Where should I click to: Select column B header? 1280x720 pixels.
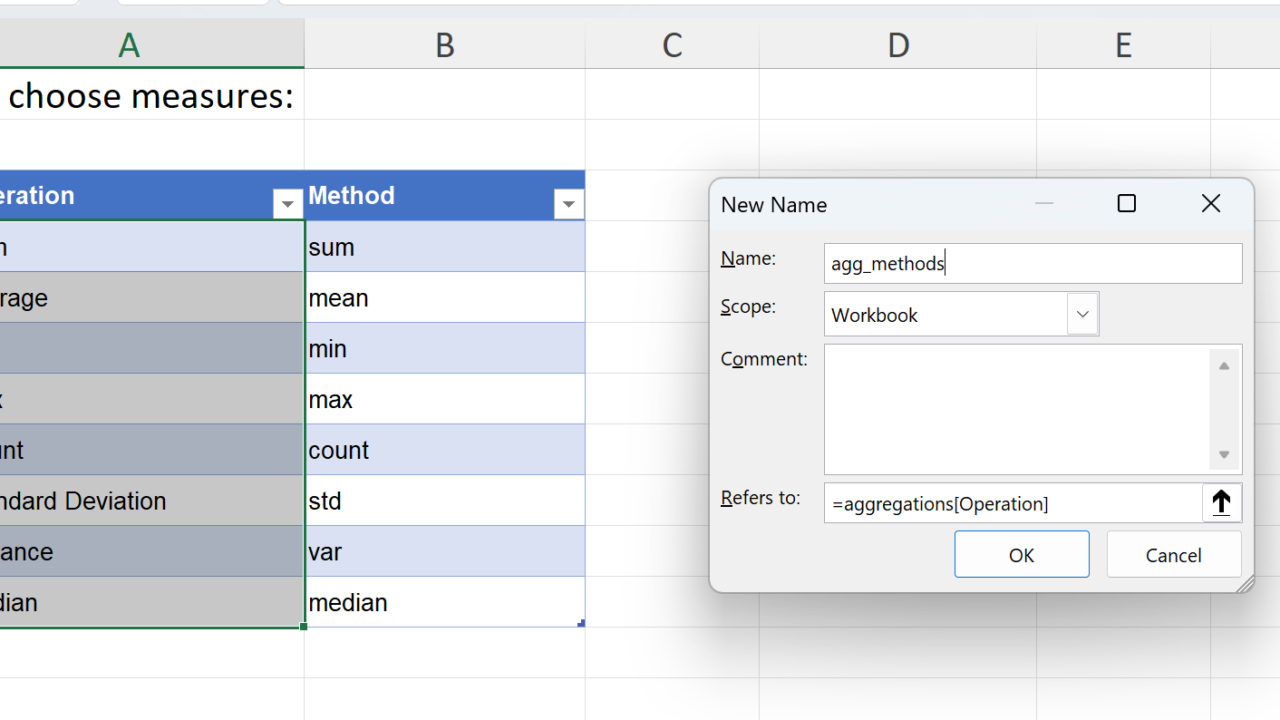tap(445, 45)
